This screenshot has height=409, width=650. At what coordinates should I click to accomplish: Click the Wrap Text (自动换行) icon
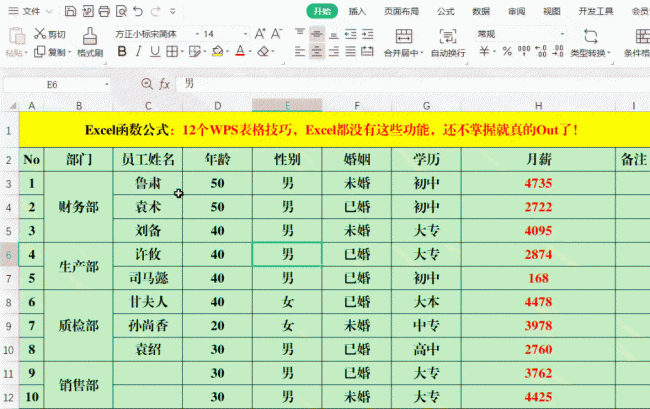click(x=448, y=36)
